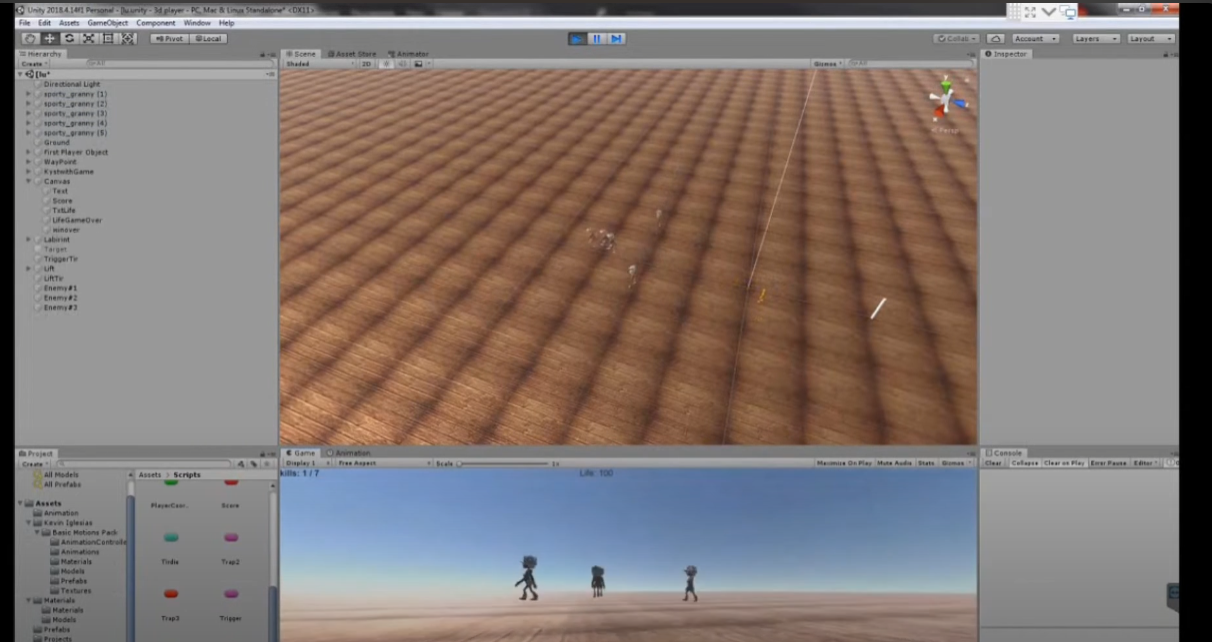Click the Hierarchy panel lock icon
Viewport: 1212px width, 642px height.
point(263,54)
